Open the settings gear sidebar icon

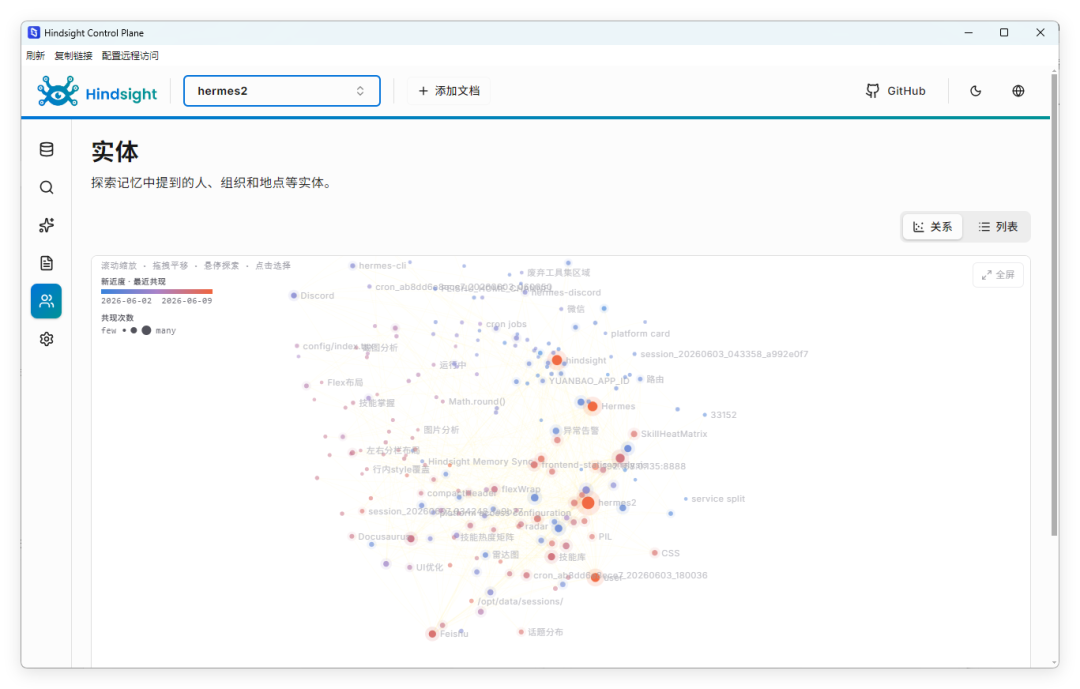click(46, 339)
